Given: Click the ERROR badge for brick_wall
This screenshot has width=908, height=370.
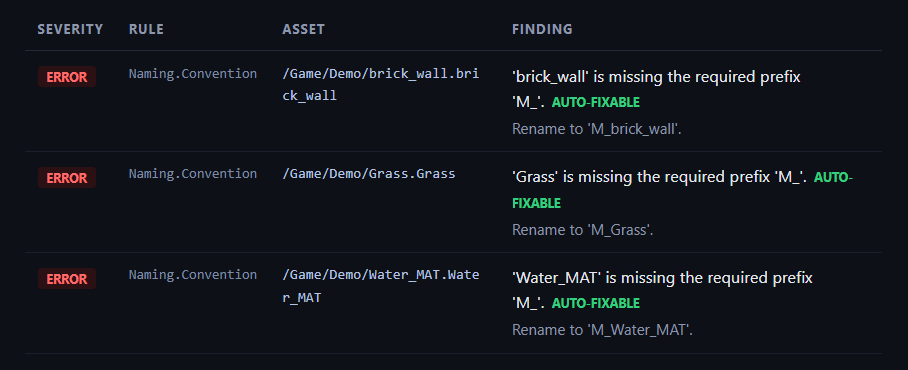Looking at the screenshot, I should point(67,77).
